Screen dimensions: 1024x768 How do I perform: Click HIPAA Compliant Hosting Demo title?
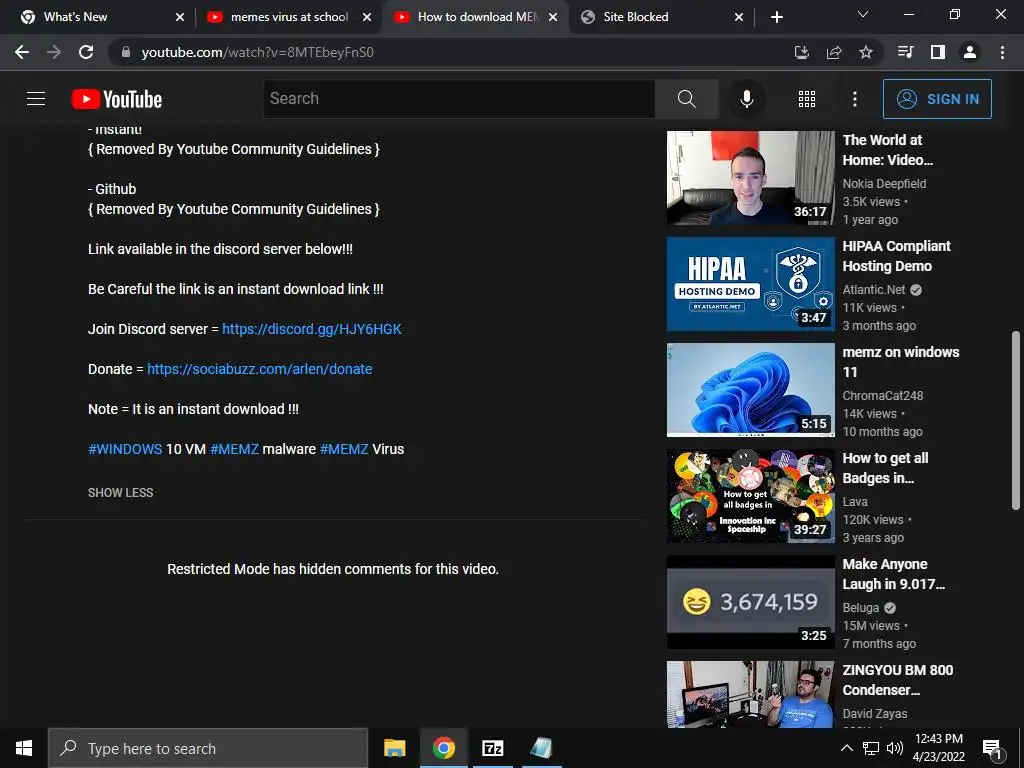pos(896,256)
